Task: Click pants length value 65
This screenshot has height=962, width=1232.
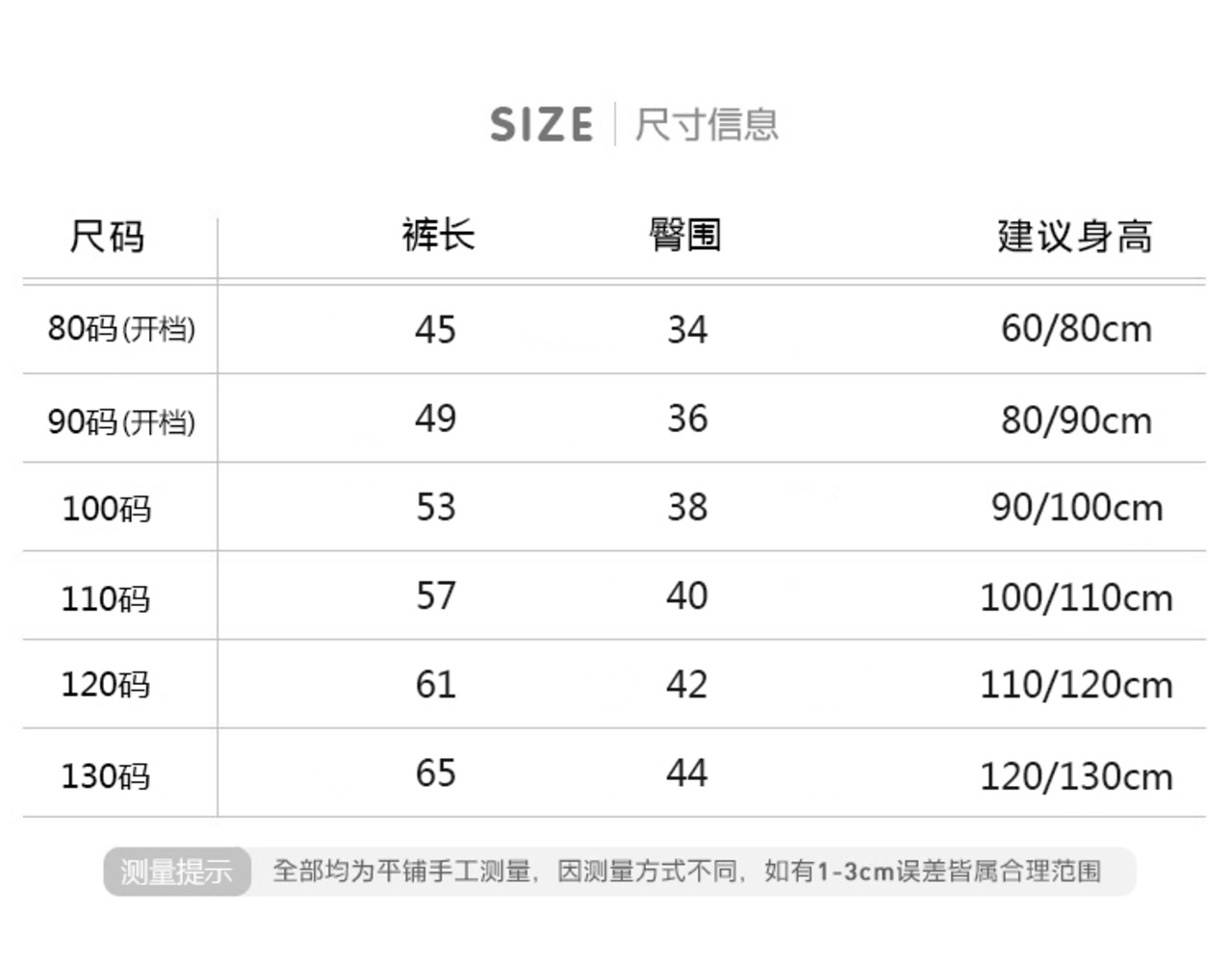Action: tap(435, 773)
